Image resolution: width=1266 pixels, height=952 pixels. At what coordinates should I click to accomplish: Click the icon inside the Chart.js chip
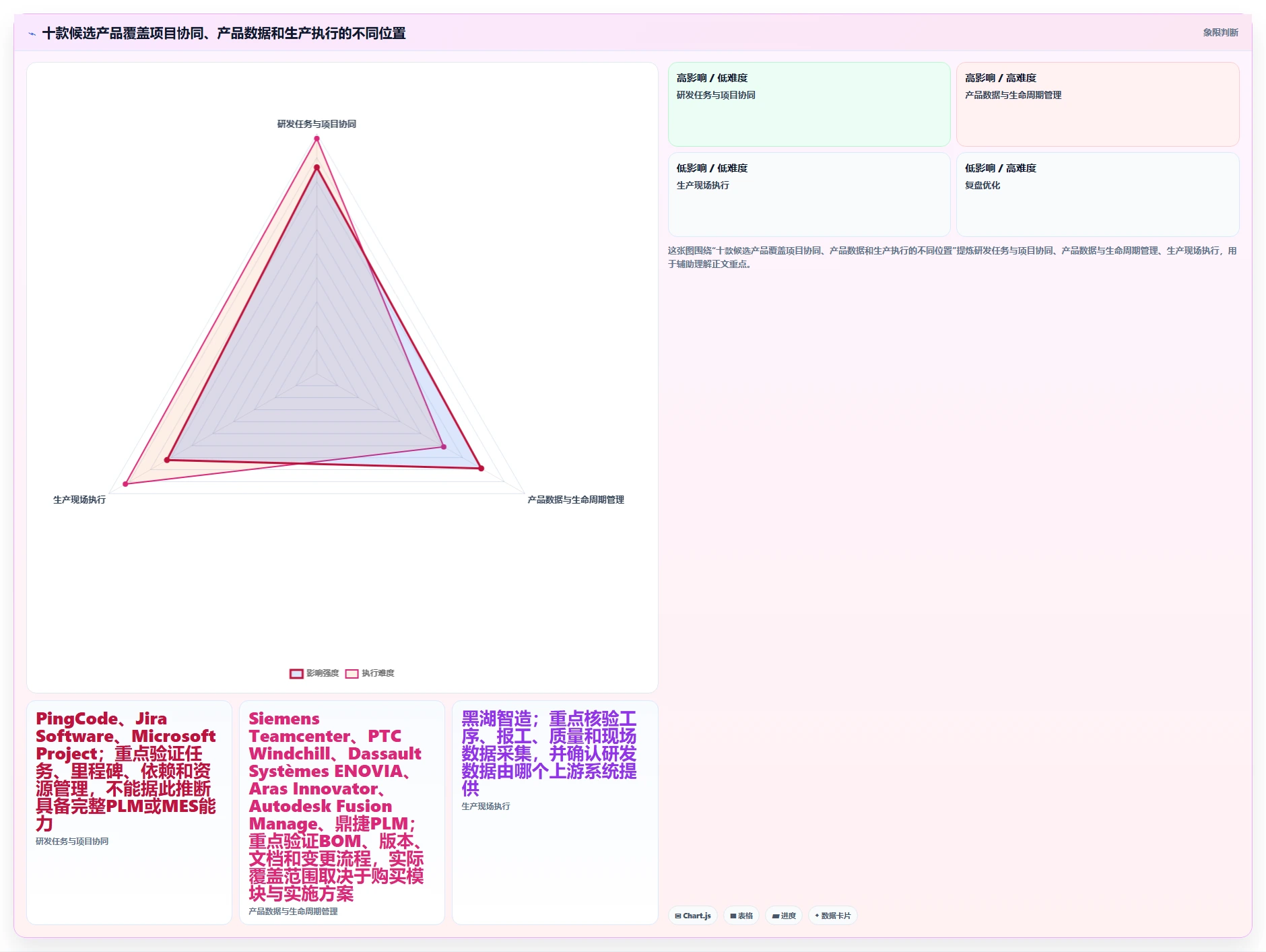pyautogui.click(x=678, y=916)
